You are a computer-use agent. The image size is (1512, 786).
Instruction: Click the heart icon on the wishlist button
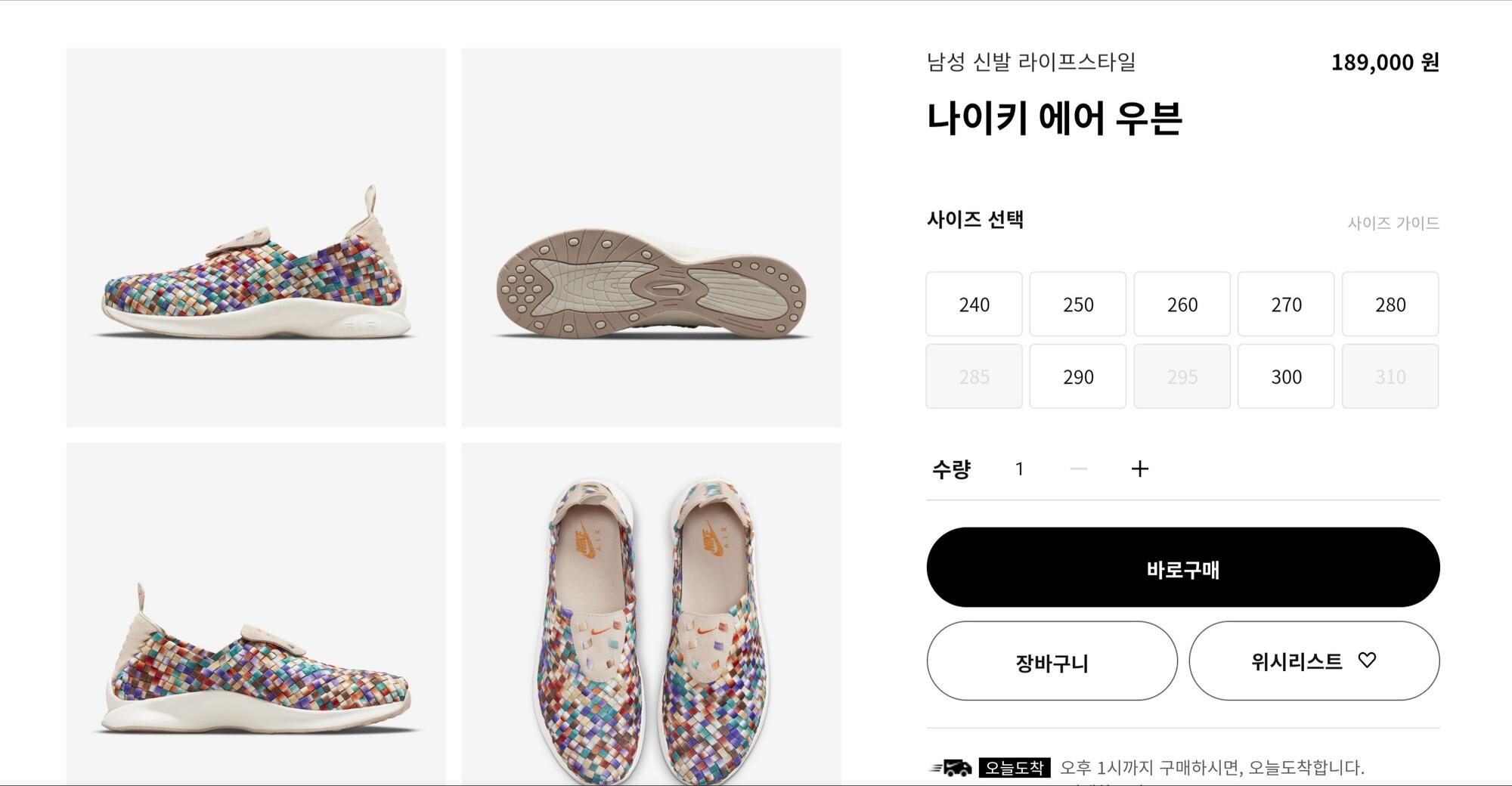click(1367, 660)
